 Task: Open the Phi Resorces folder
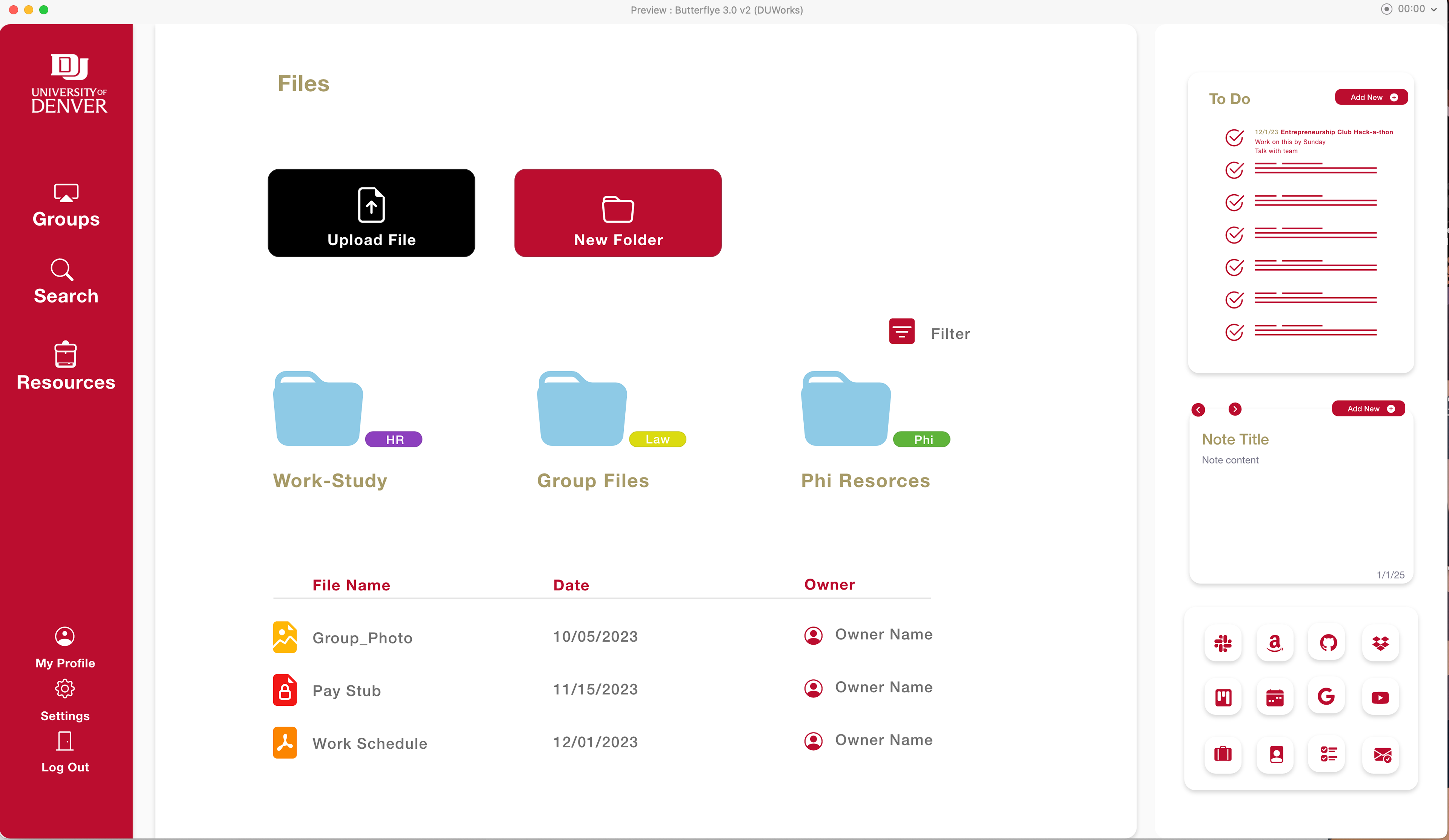pos(846,408)
